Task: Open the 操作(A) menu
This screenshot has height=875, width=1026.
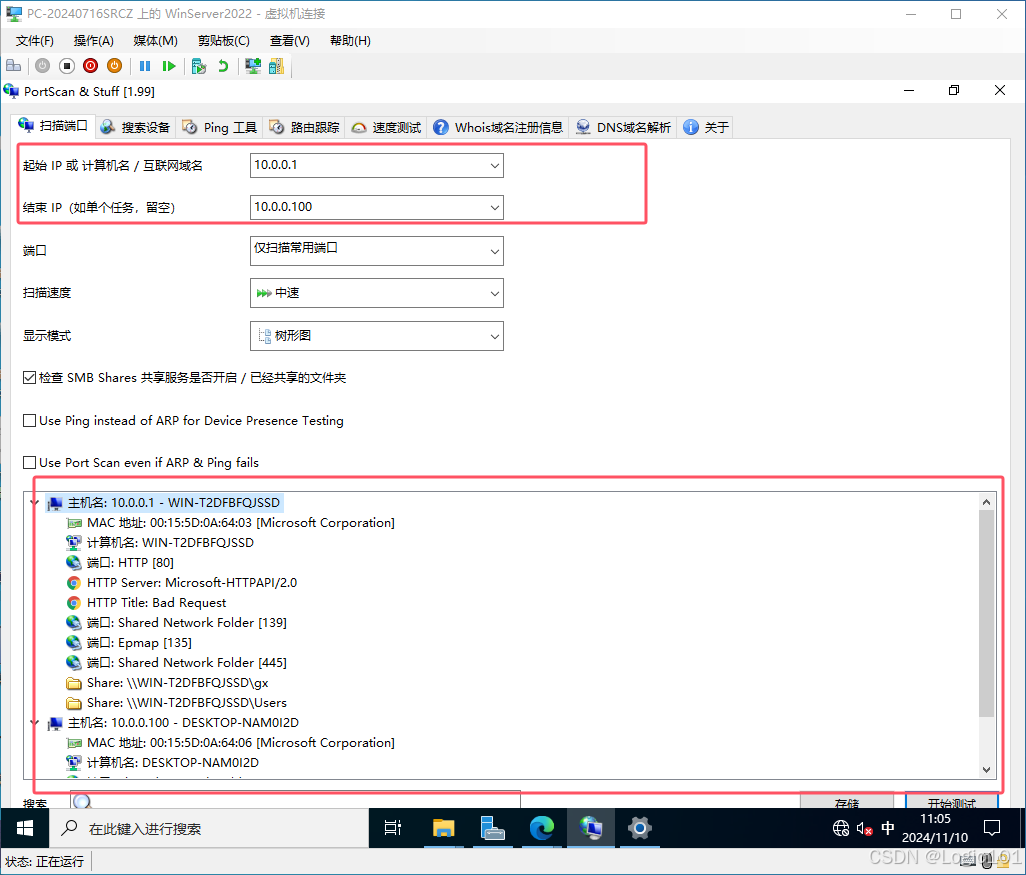Action: 94,41
